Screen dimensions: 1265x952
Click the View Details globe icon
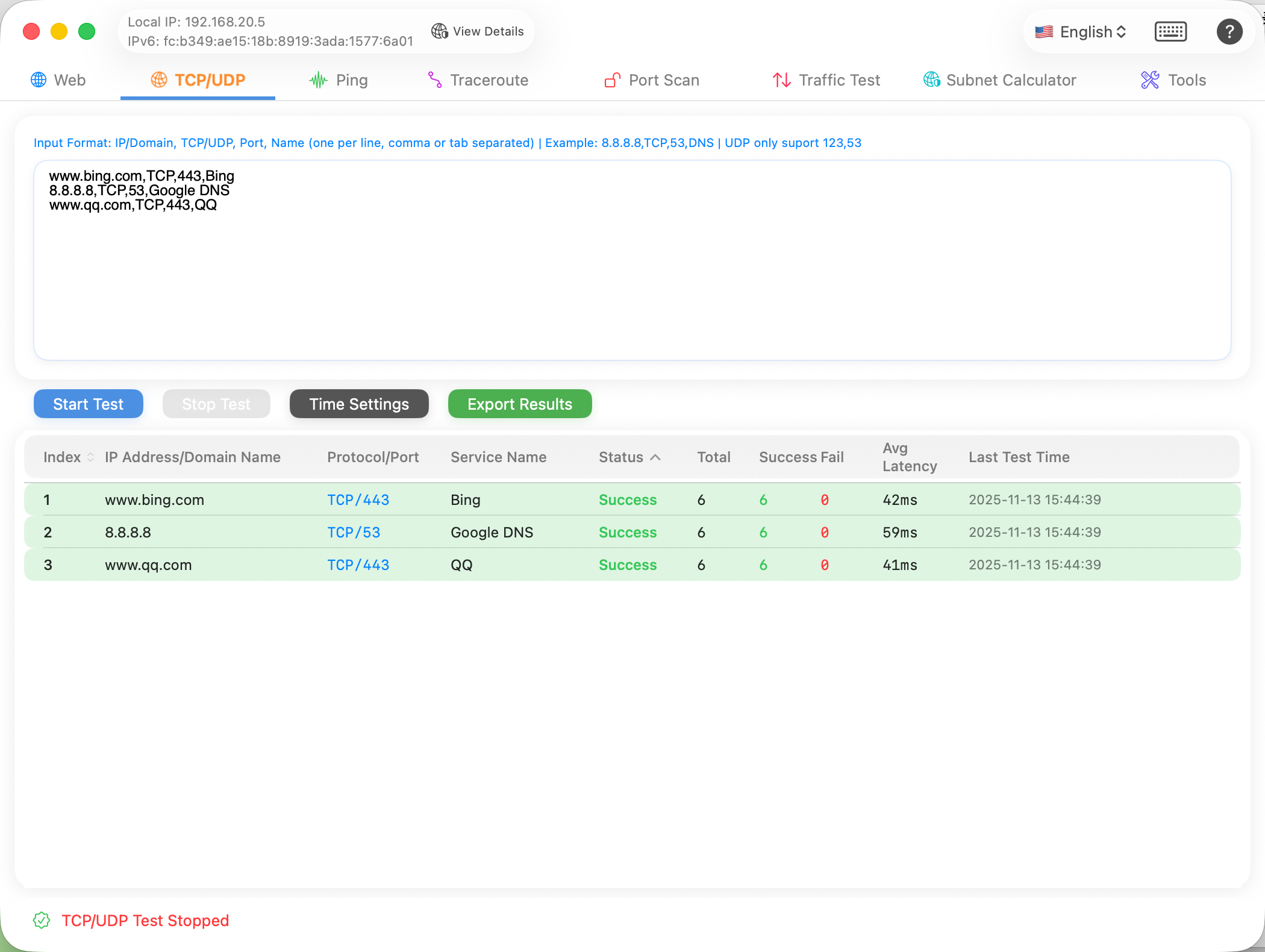(439, 31)
